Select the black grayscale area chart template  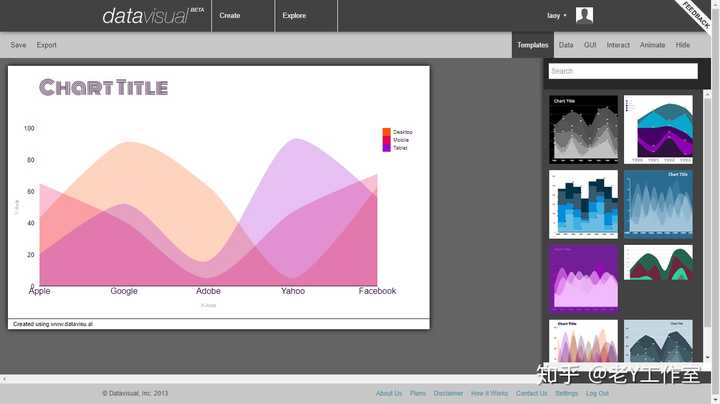(584, 129)
